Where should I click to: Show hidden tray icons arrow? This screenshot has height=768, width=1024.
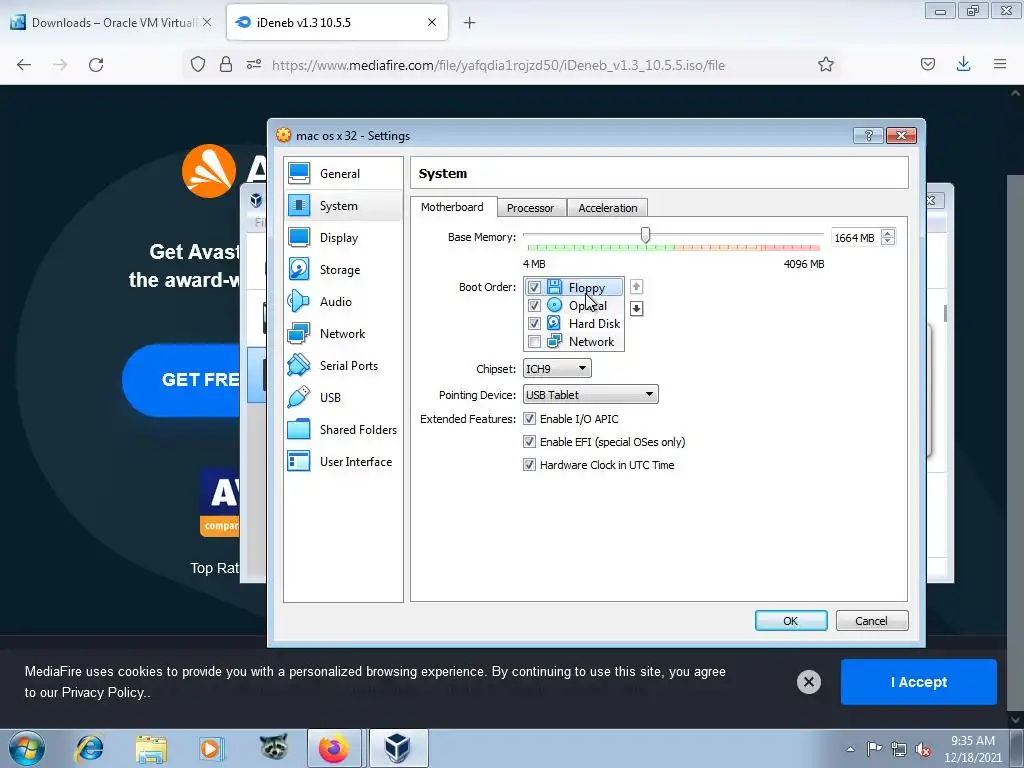pyautogui.click(x=850, y=749)
